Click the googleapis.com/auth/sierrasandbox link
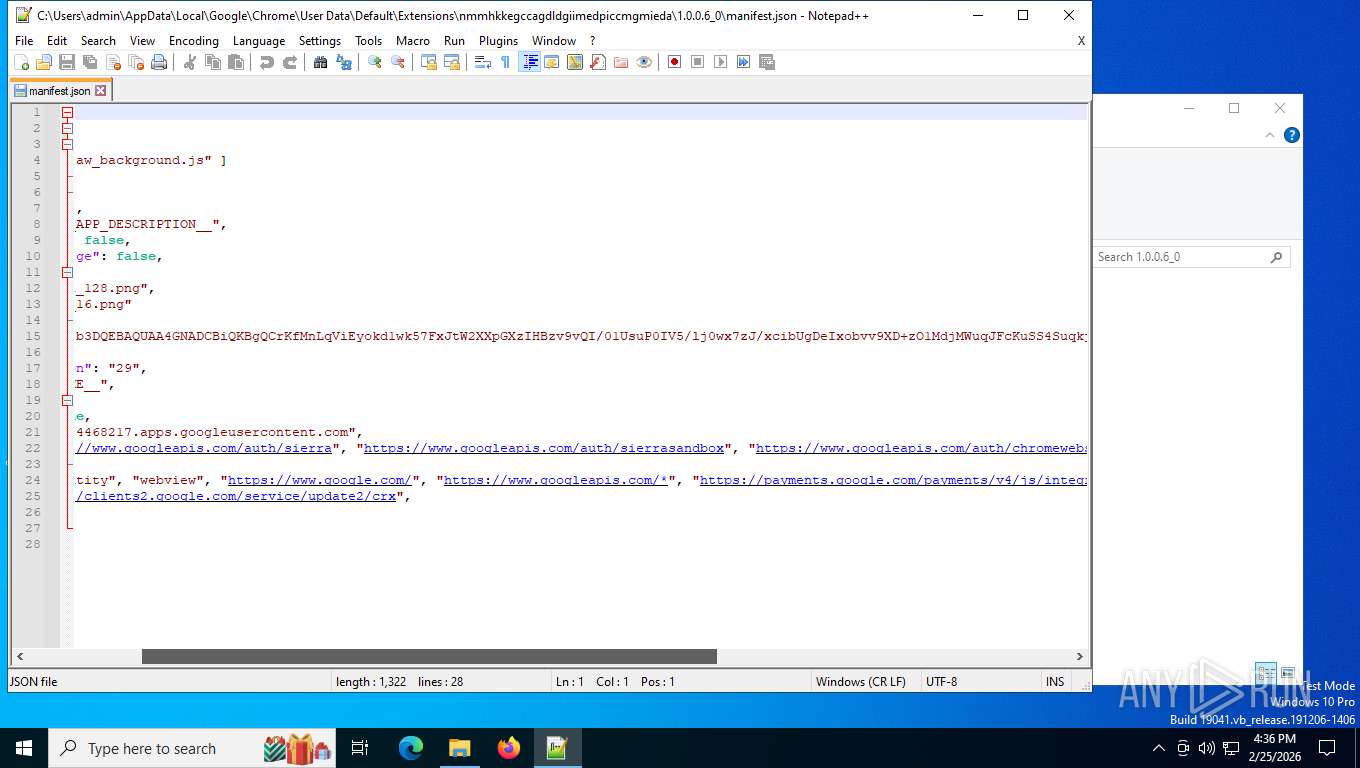The image size is (1360, 768). click(544, 448)
